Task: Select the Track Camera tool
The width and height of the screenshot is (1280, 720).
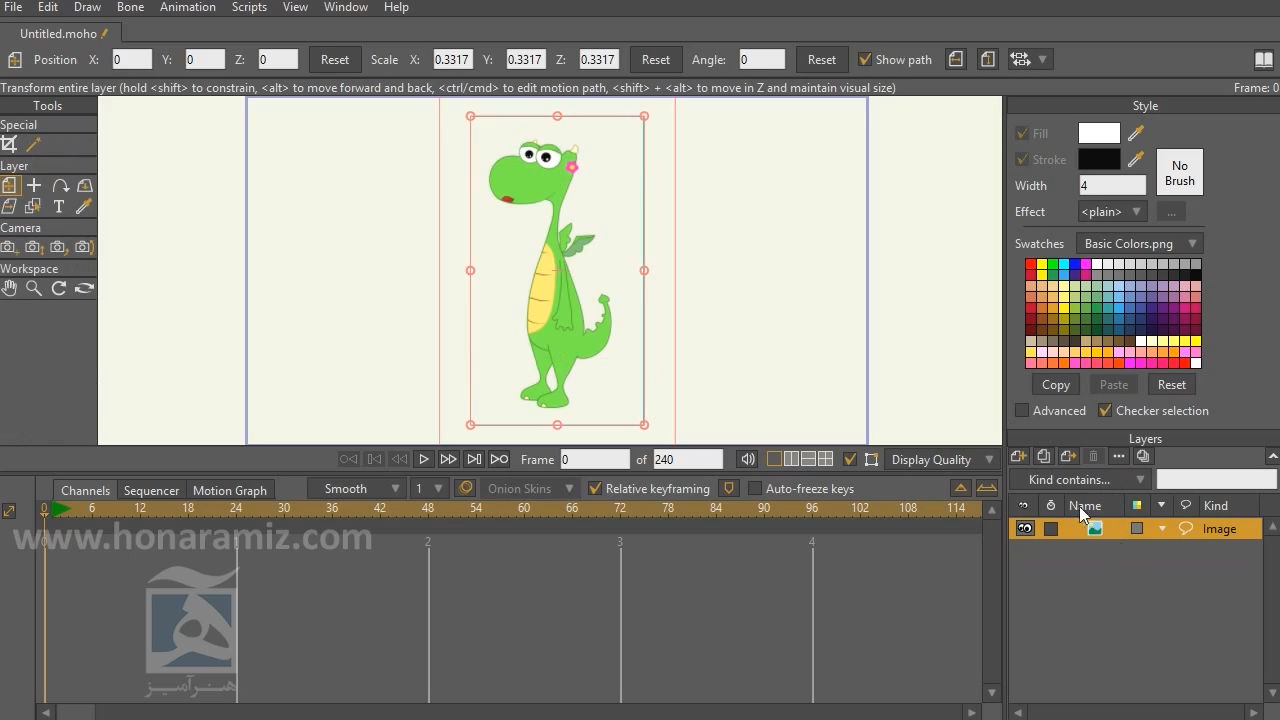Action: 9,247
